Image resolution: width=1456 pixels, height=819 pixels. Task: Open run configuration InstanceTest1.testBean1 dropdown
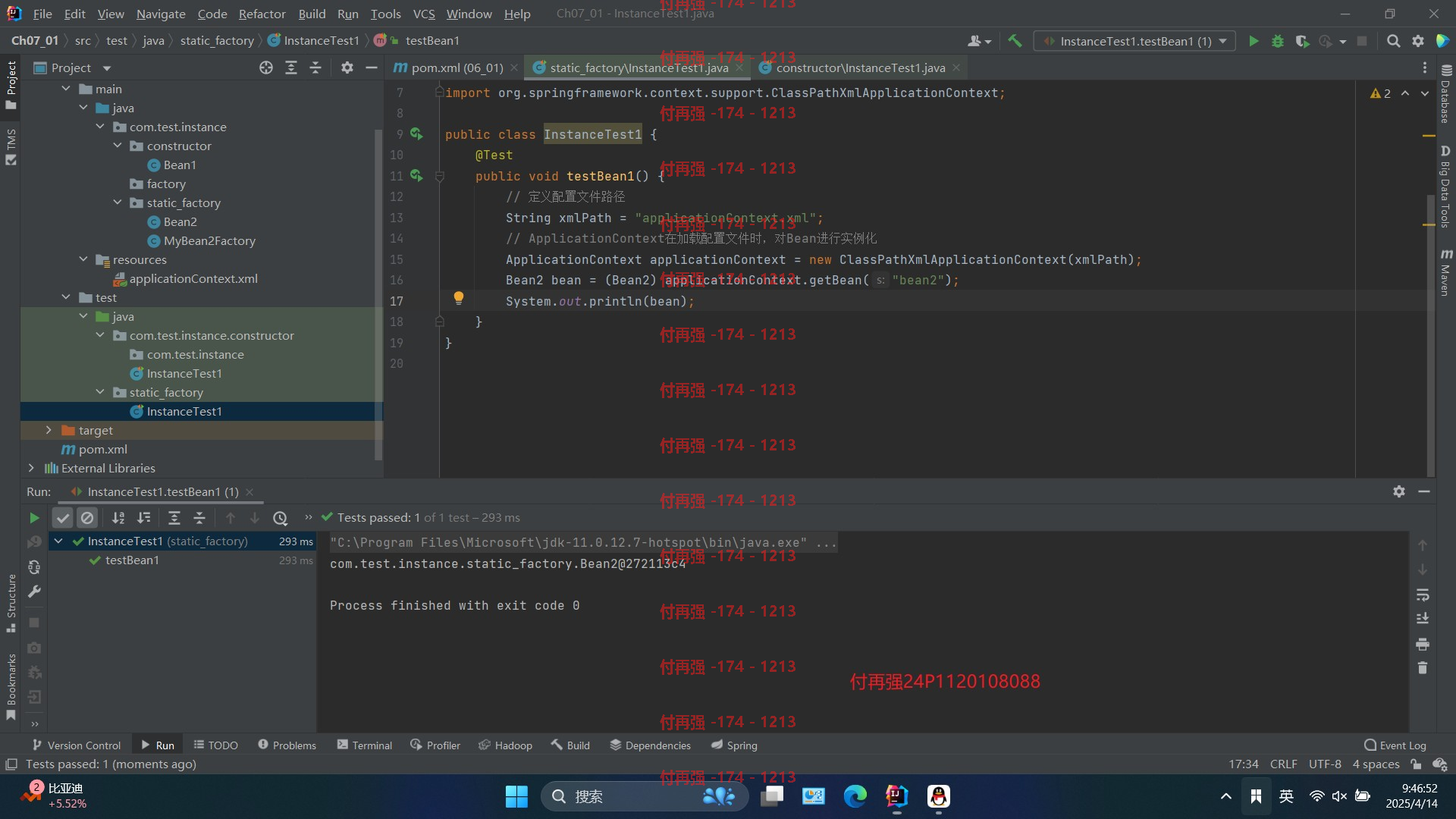click(x=1134, y=41)
